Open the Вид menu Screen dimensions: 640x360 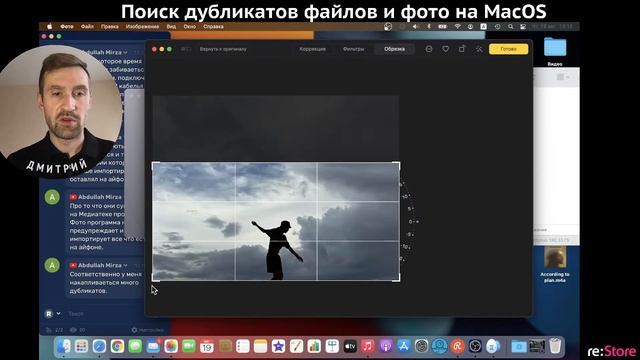point(171,27)
